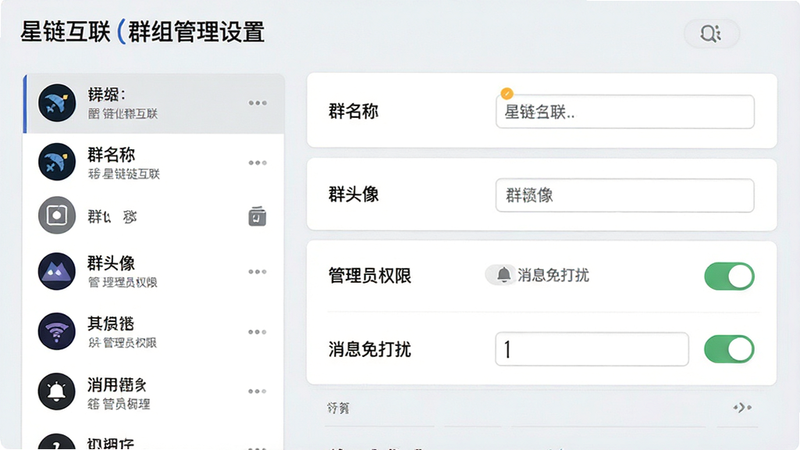Click the 群名称 input containing 星链
The image size is (800, 450).
pyautogui.click(x=625, y=112)
